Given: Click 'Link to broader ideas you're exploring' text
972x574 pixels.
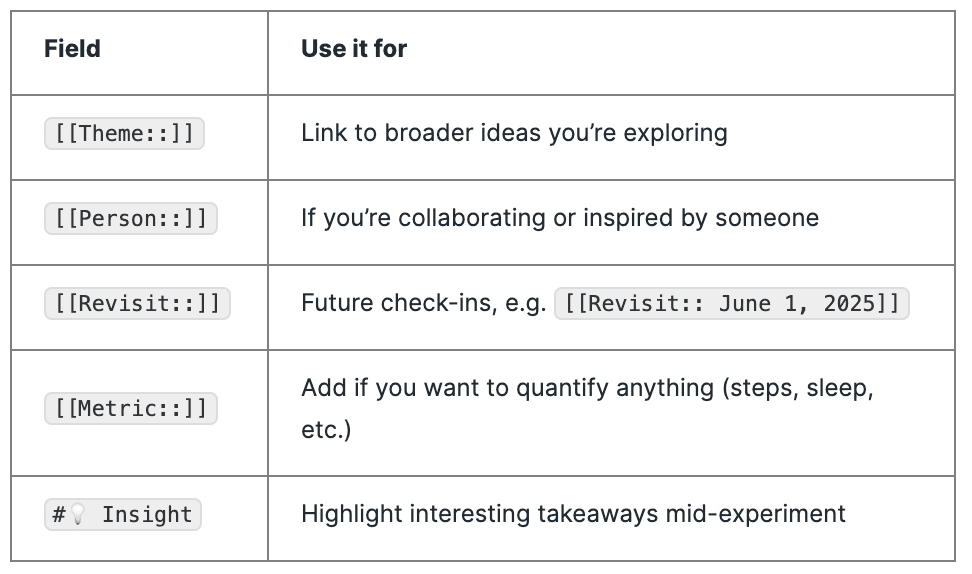Looking at the screenshot, I should point(514,133).
